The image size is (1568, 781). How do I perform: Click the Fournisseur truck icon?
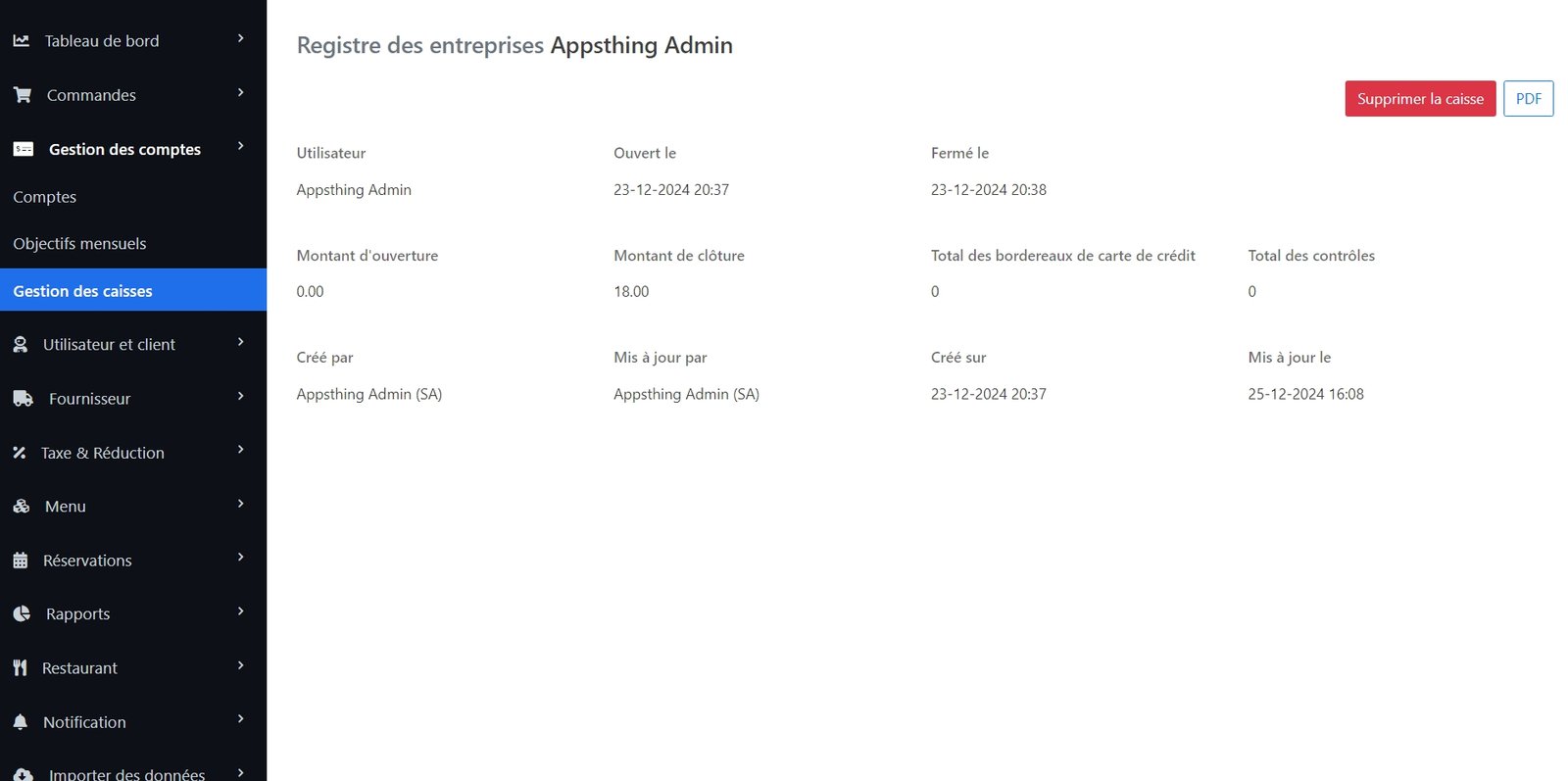[24, 399]
